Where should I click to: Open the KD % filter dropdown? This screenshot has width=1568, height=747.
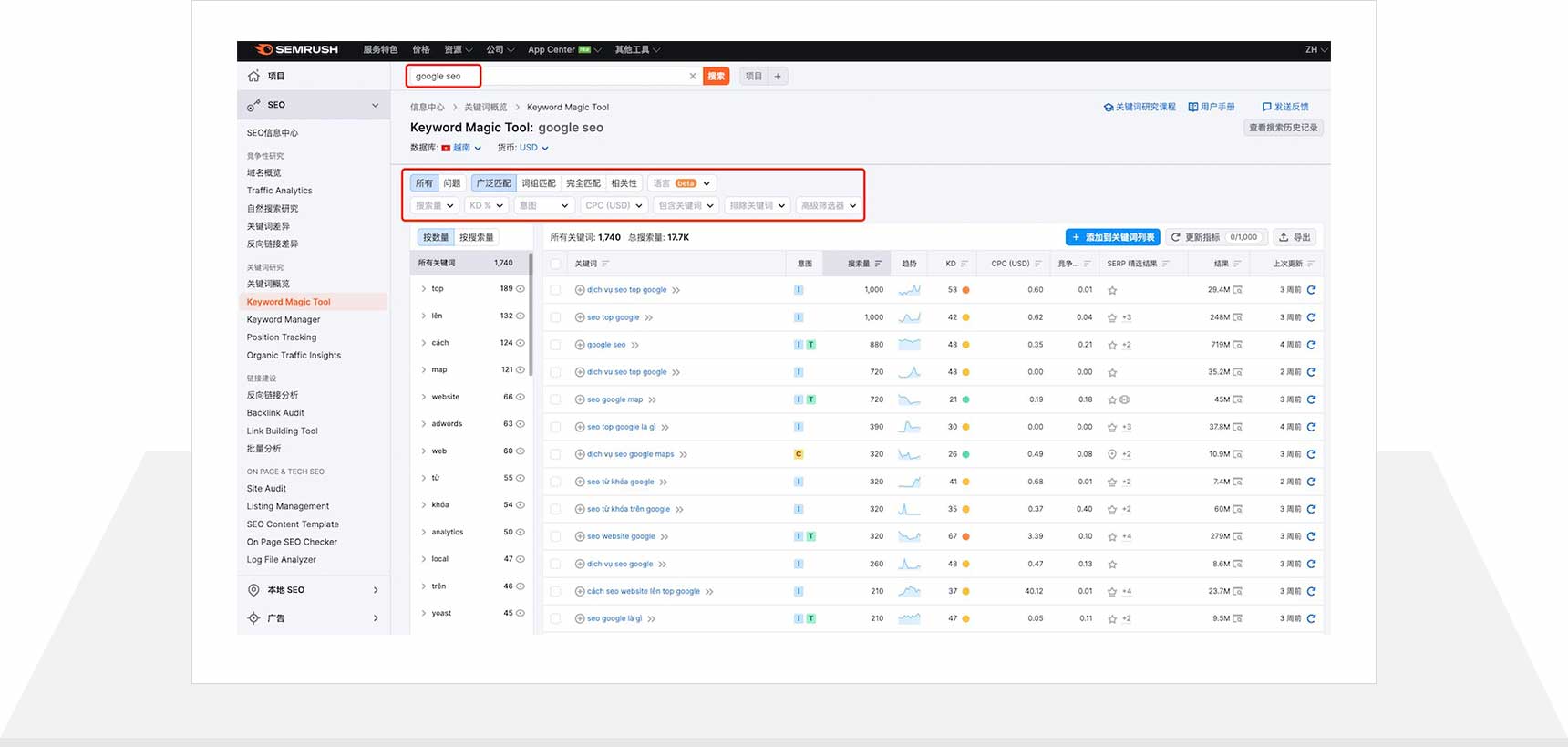point(486,205)
